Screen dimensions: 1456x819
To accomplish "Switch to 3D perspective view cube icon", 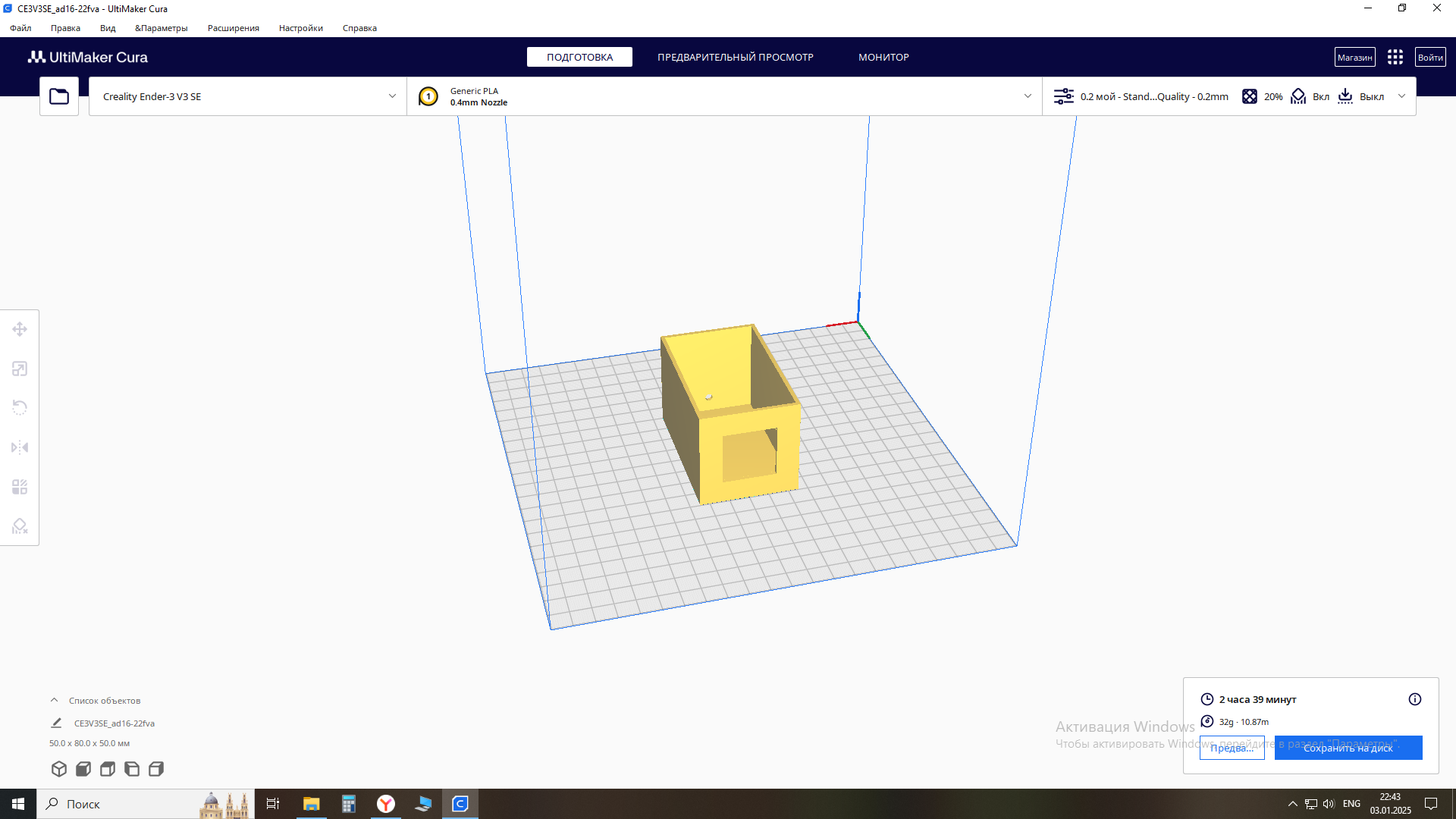I will coord(59,769).
